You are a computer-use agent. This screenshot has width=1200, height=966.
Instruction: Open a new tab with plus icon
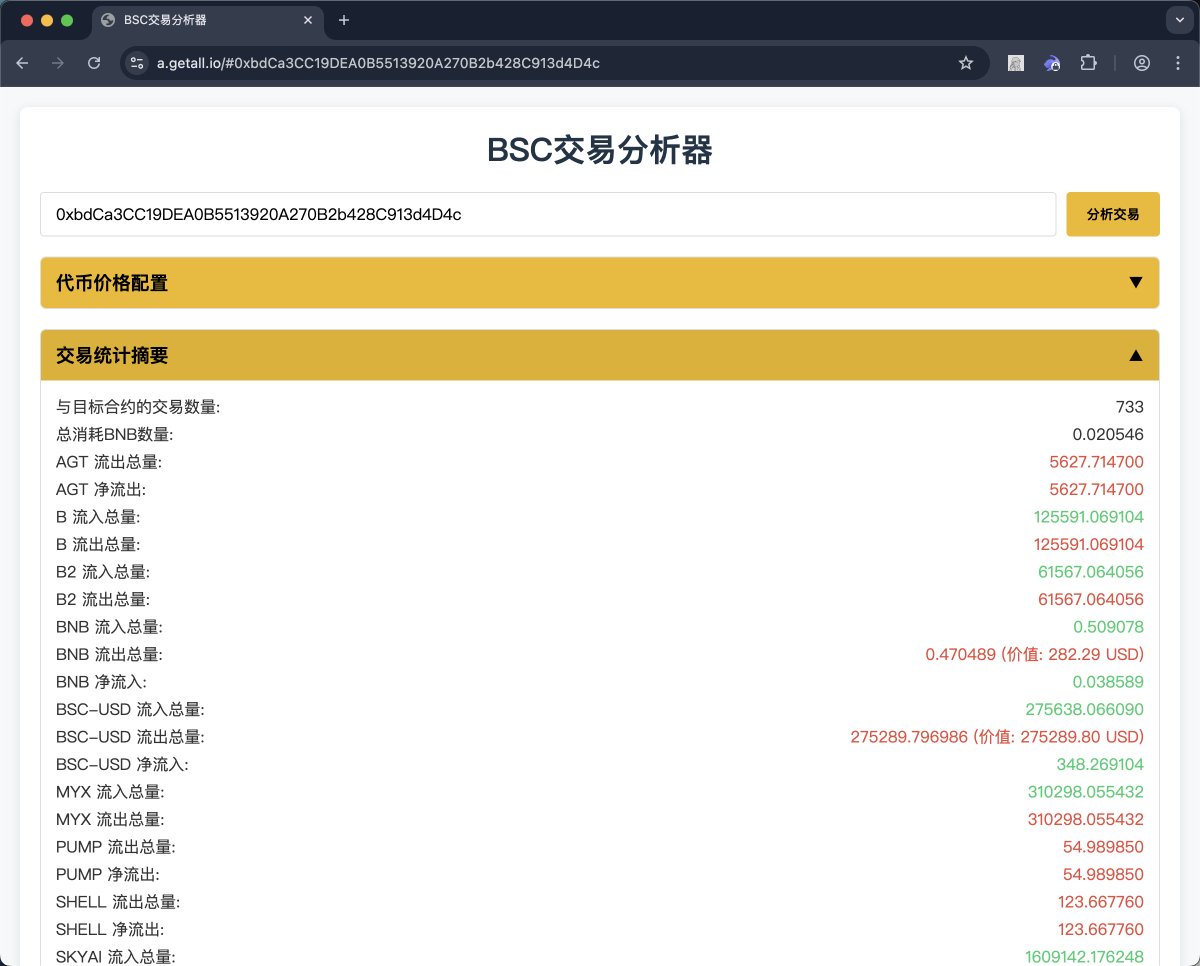pos(344,20)
